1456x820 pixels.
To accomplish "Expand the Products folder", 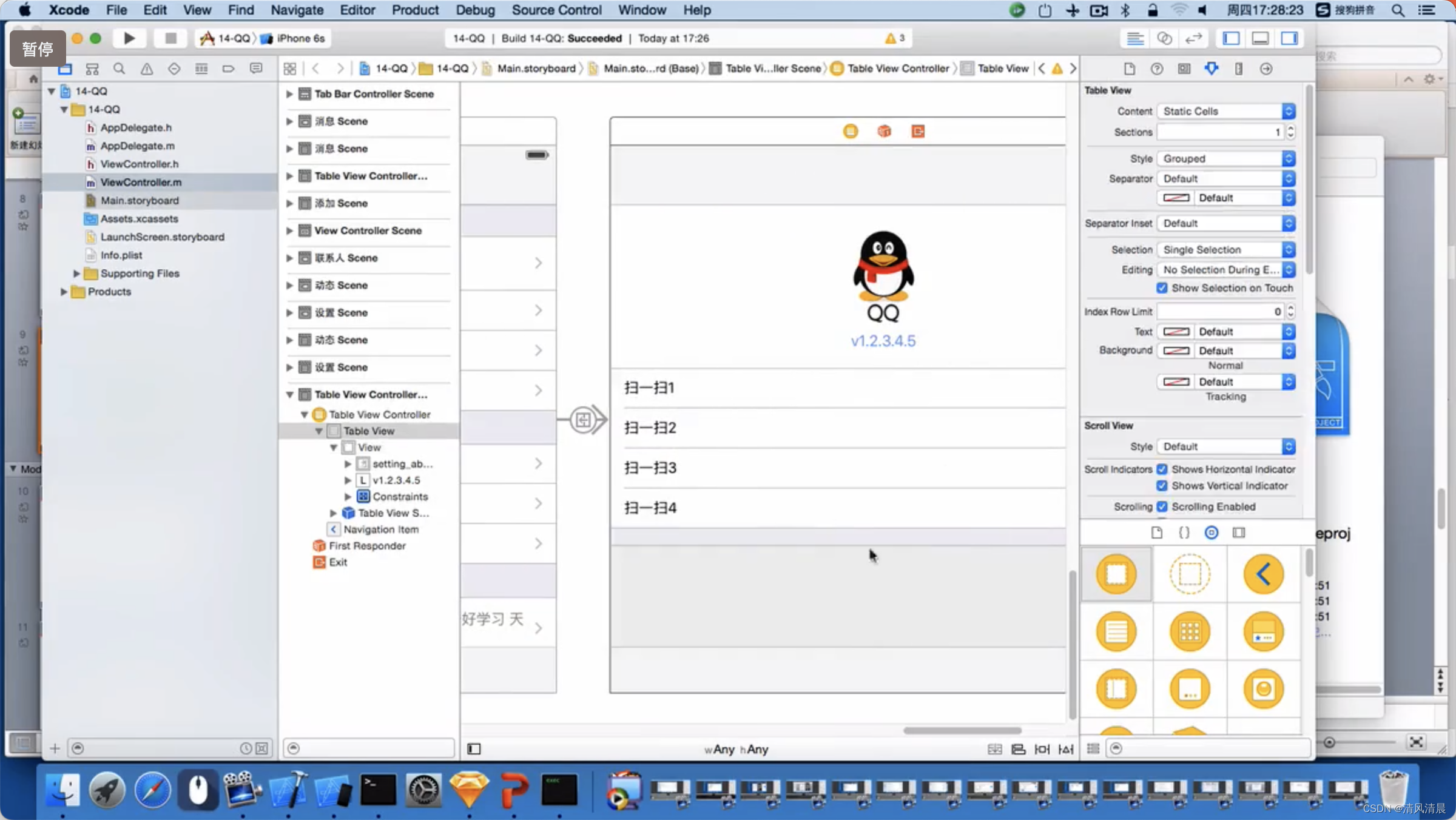I will pos(64,292).
